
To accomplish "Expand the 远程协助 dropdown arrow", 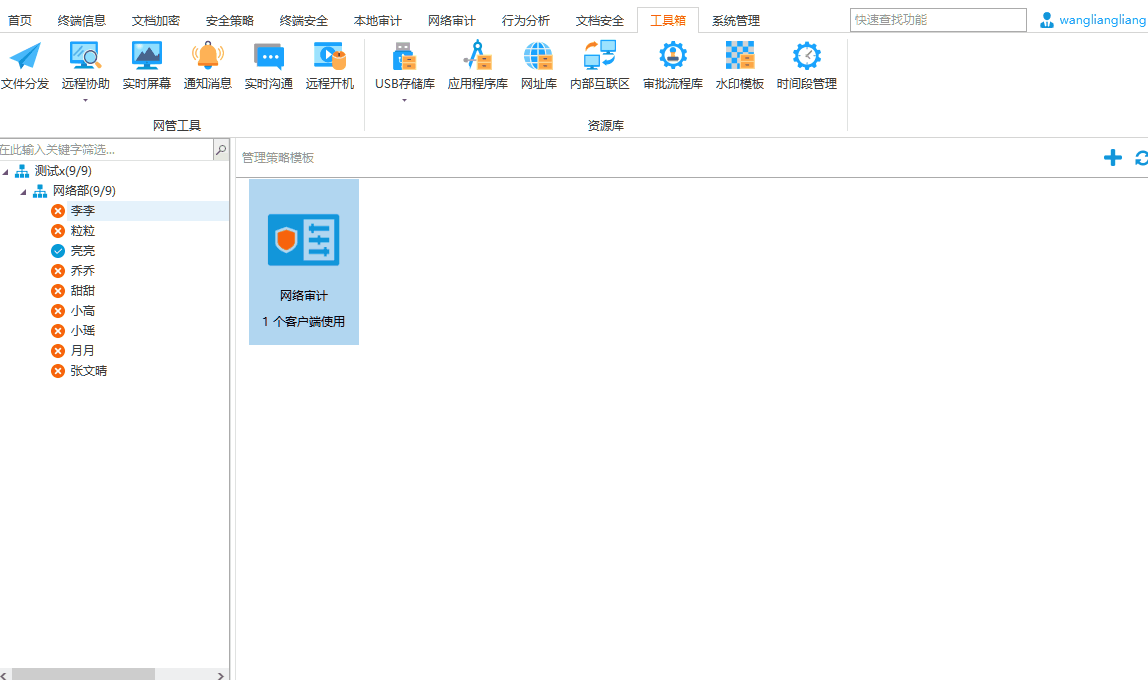I will point(85,100).
